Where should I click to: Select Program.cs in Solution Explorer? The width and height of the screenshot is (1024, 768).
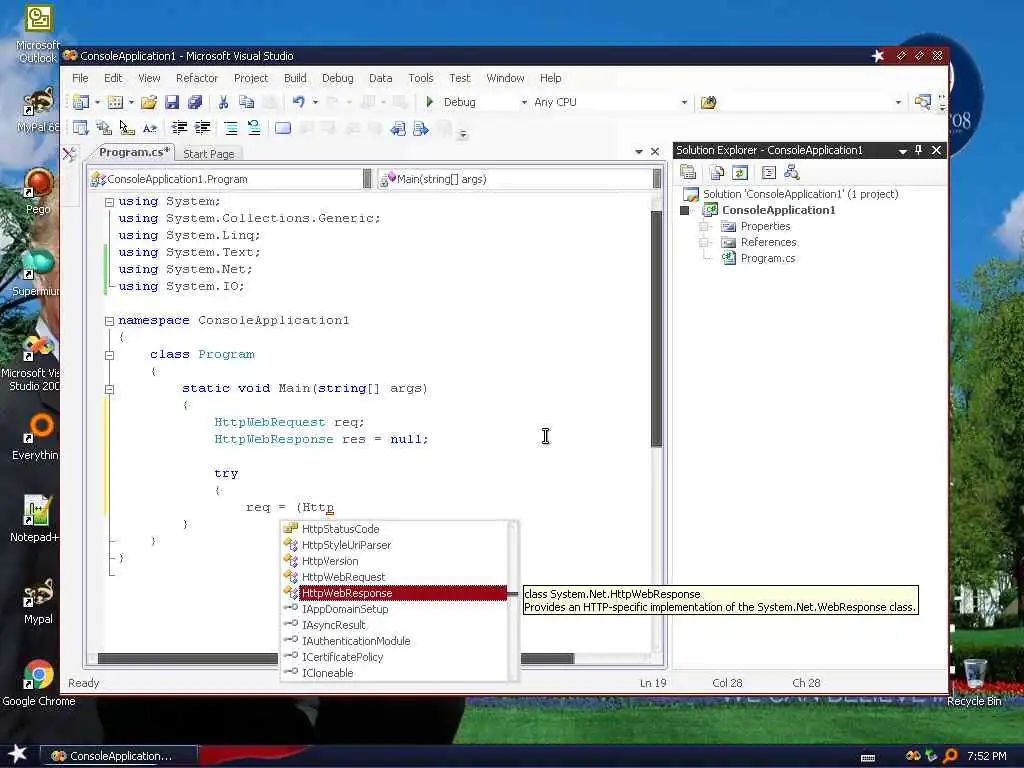pyautogui.click(x=767, y=259)
